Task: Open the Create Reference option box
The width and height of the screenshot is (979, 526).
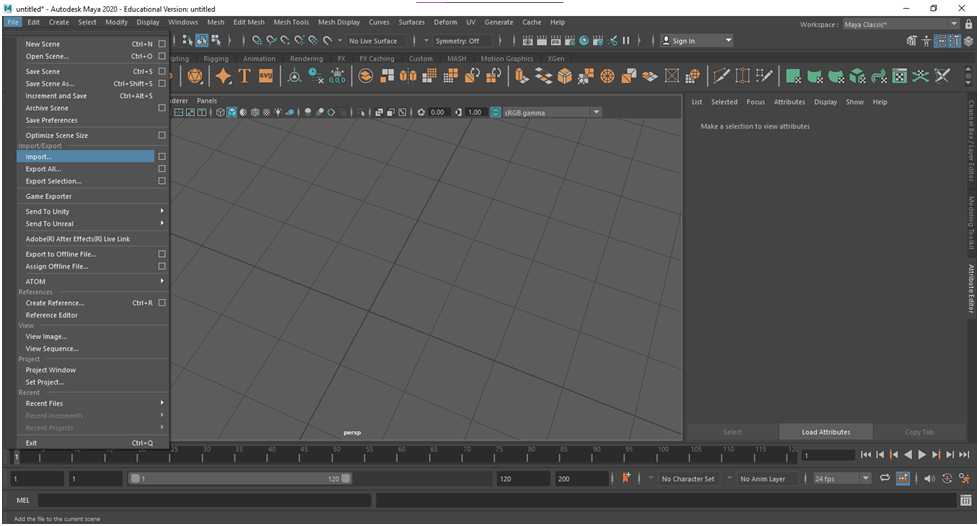Action: point(162,302)
